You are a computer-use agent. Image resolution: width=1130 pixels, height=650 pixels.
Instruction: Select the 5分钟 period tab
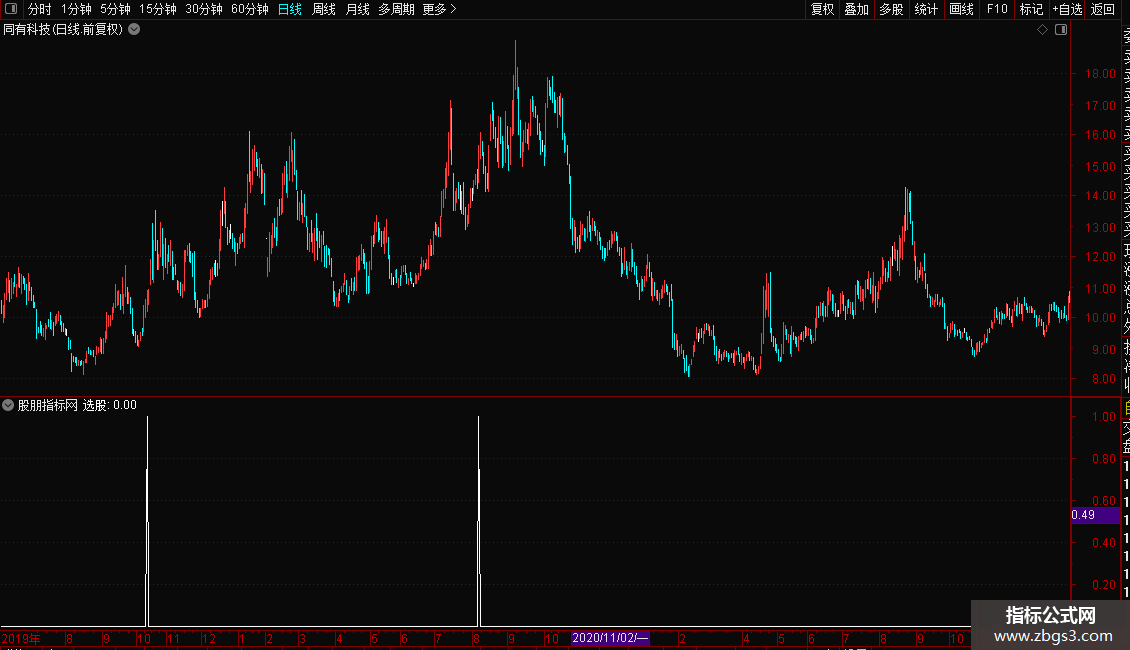[x=115, y=9]
